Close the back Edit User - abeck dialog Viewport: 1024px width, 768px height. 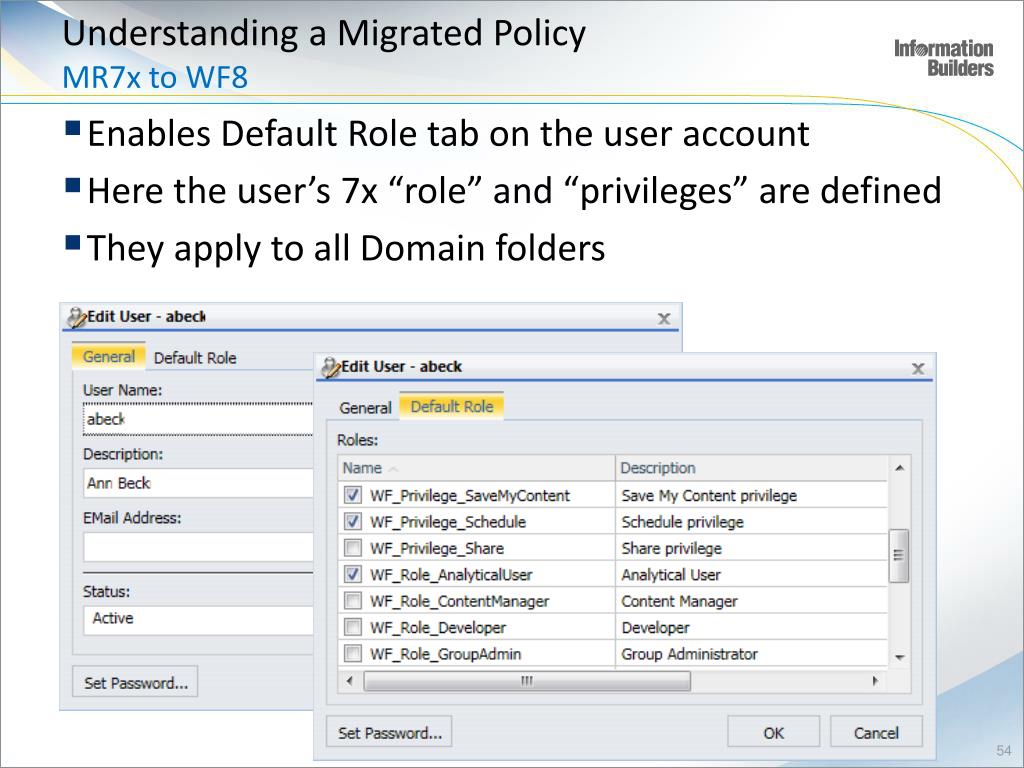click(x=664, y=319)
